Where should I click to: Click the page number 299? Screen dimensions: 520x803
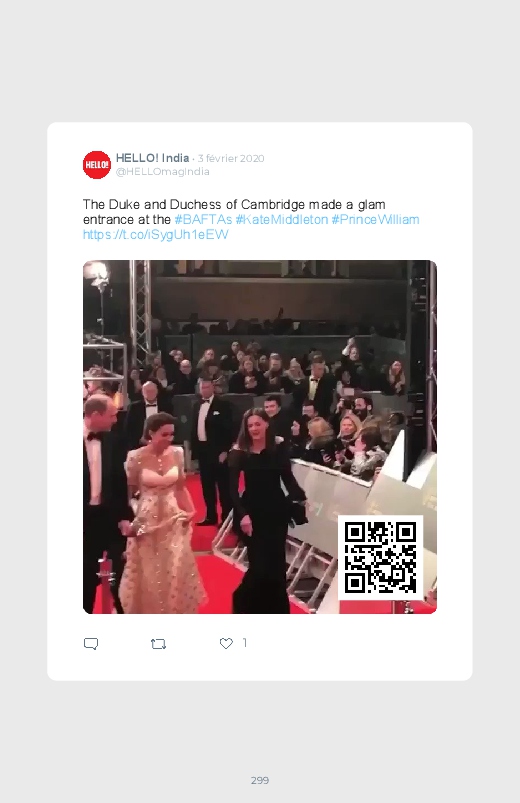click(260, 780)
